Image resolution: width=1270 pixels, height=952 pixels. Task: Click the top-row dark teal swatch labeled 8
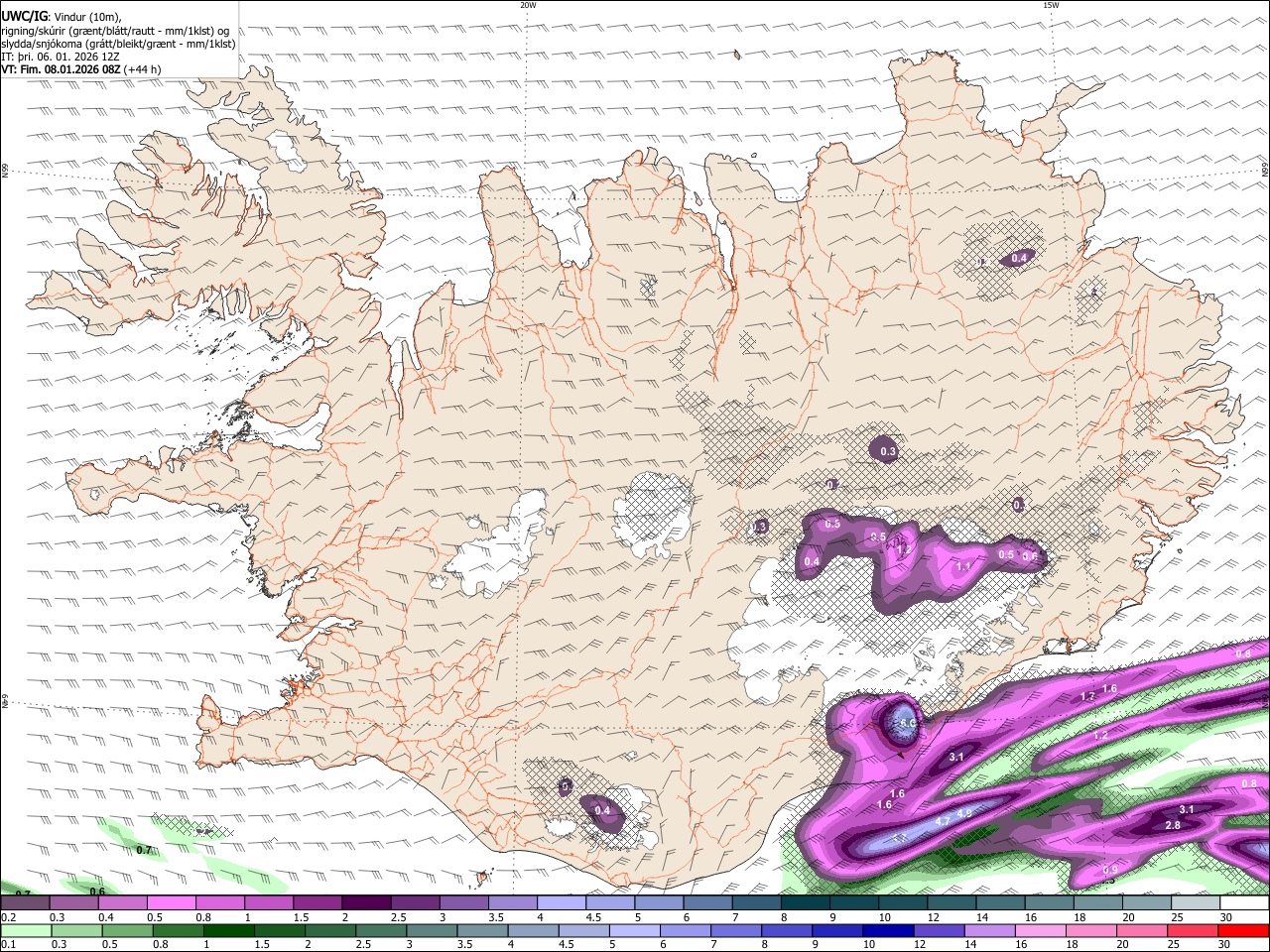(804, 903)
